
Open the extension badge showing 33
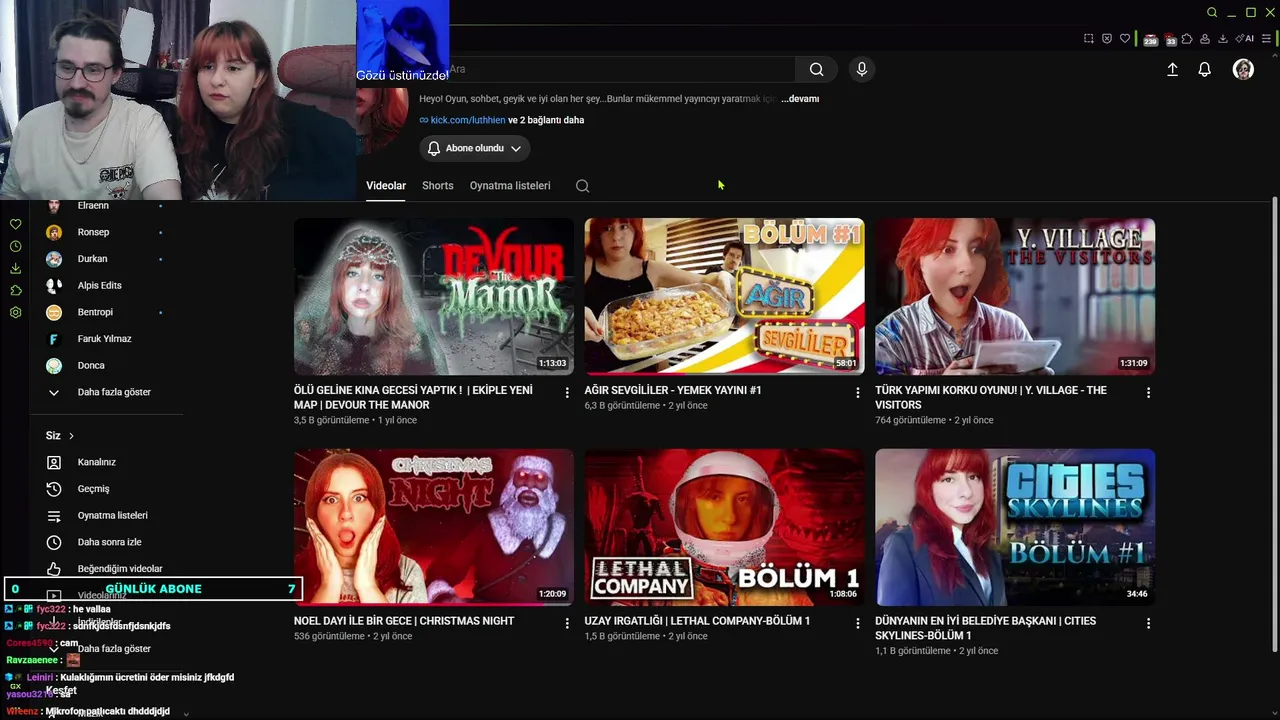coord(1170,40)
